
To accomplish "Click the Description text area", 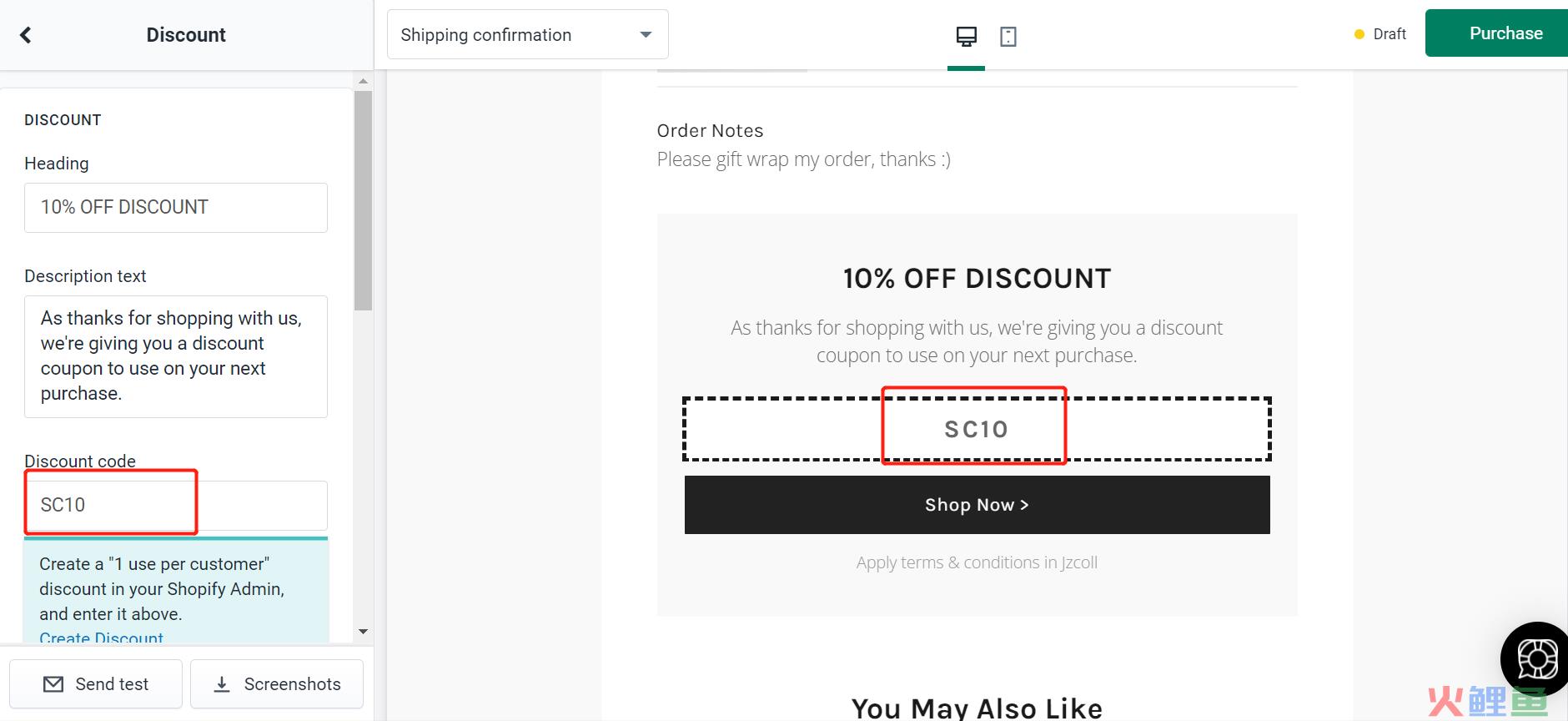I will [x=176, y=356].
